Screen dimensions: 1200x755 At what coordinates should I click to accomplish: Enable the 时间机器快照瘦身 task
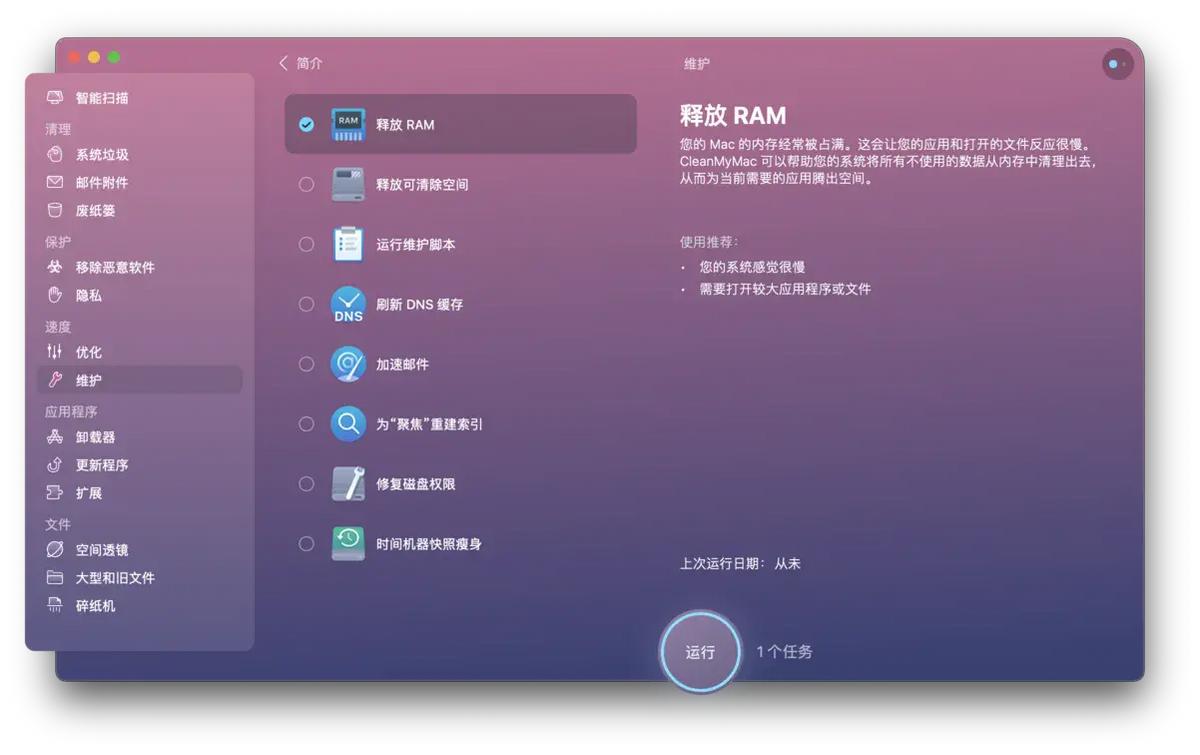pyautogui.click(x=306, y=543)
